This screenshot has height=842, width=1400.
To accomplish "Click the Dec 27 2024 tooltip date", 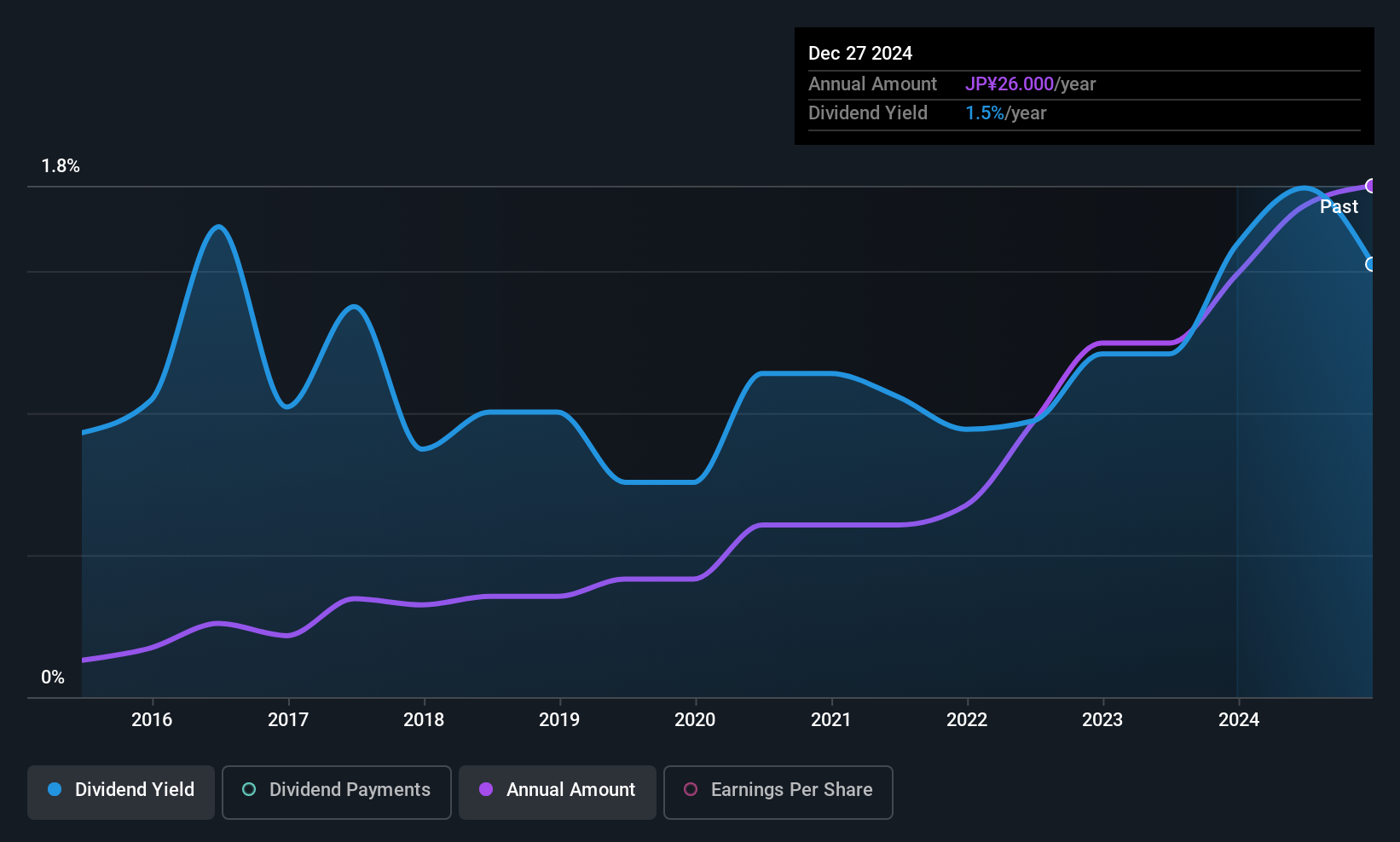I will tap(860, 54).
